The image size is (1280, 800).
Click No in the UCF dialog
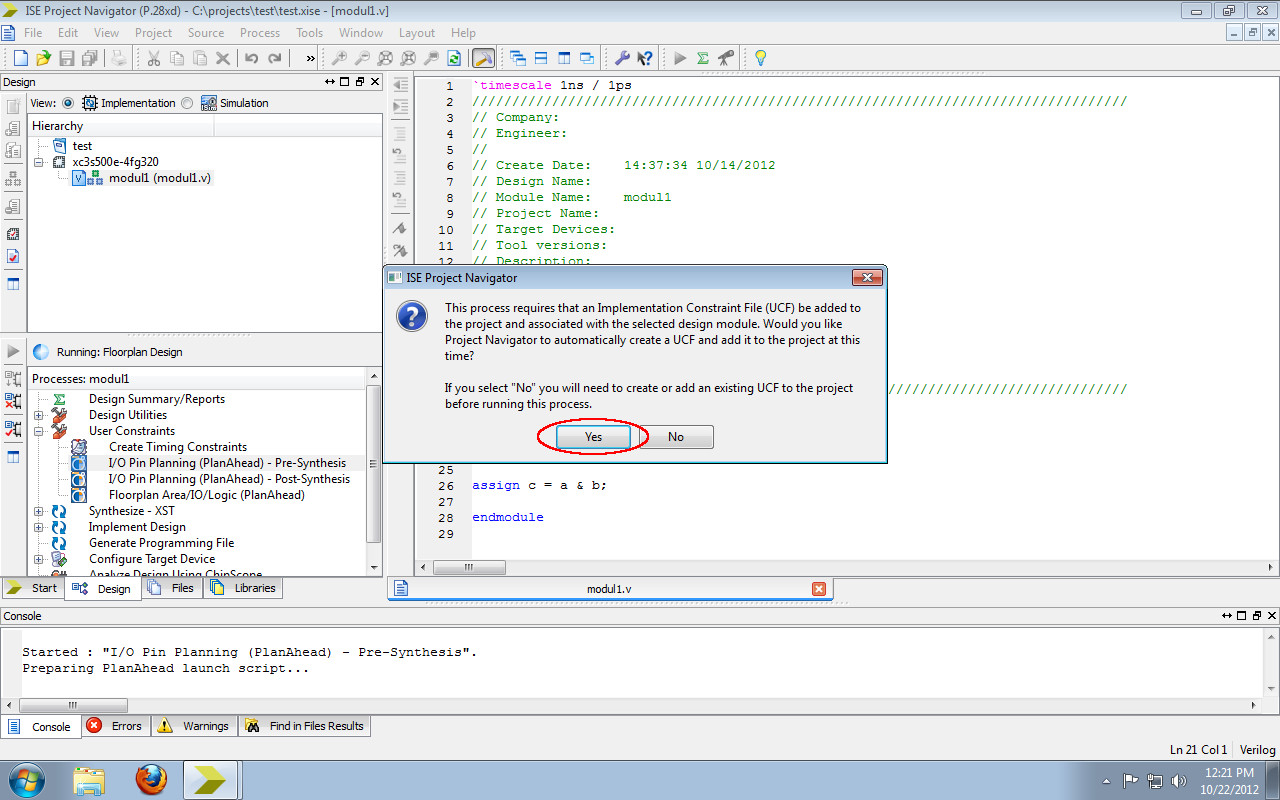(x=675, y=436)
